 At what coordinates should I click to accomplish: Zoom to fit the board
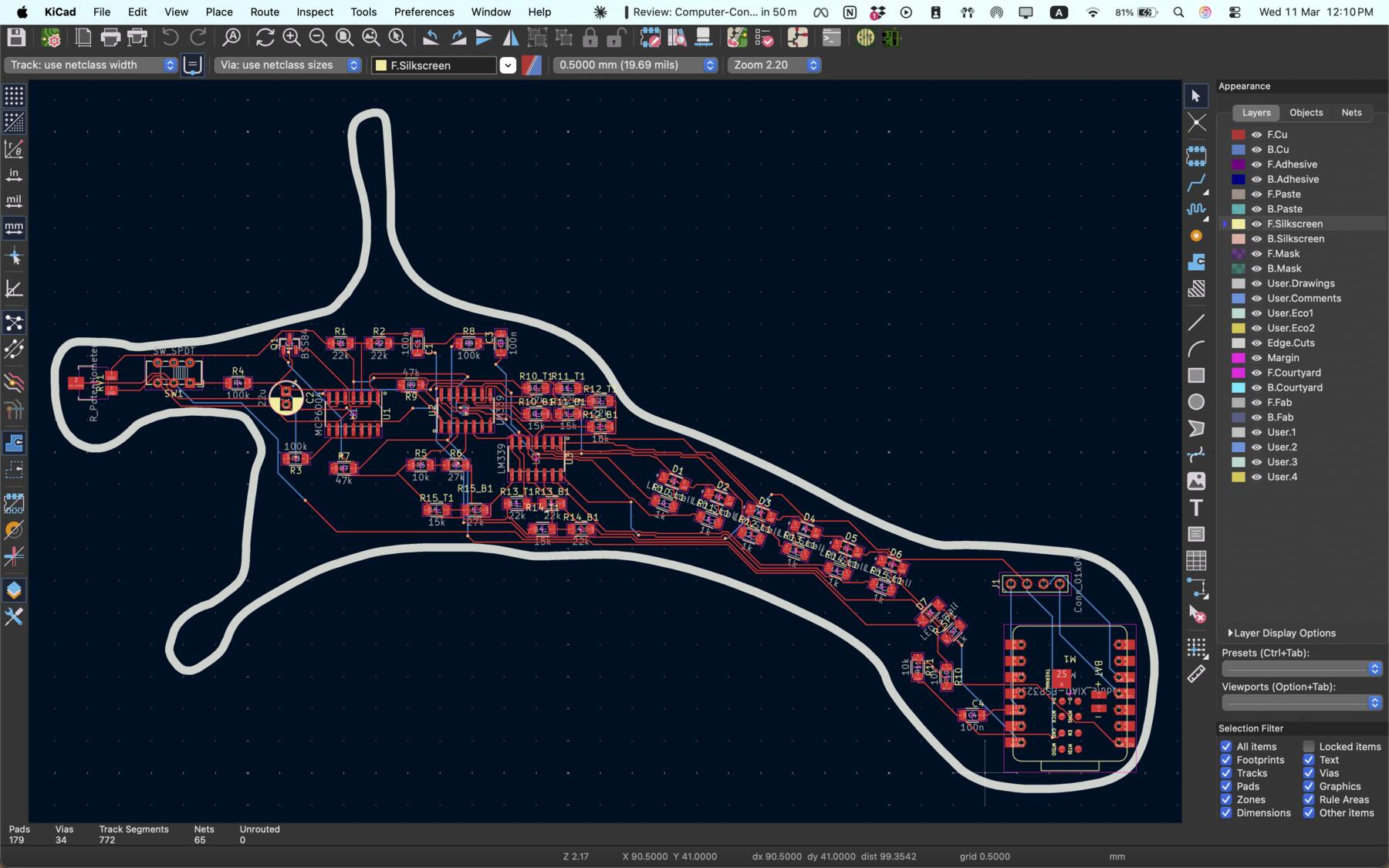pos(343,37)
